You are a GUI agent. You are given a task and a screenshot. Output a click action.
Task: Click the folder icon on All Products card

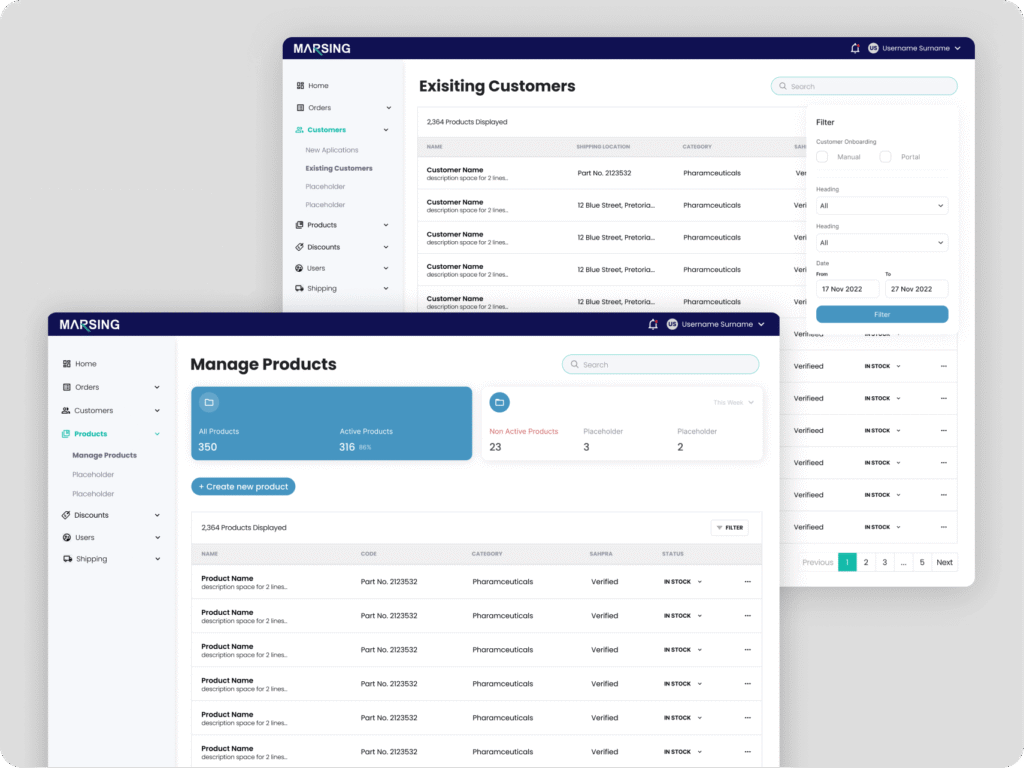tap(209, 402)
